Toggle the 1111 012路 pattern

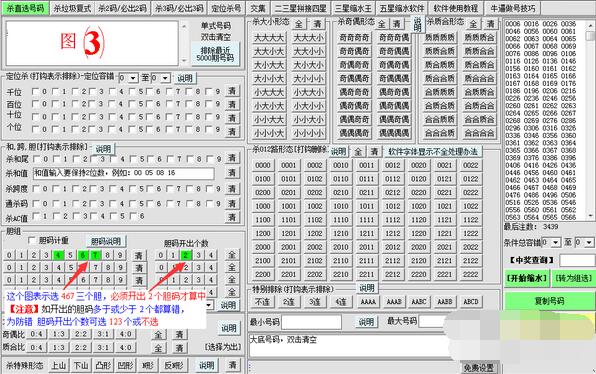(366, 220)
